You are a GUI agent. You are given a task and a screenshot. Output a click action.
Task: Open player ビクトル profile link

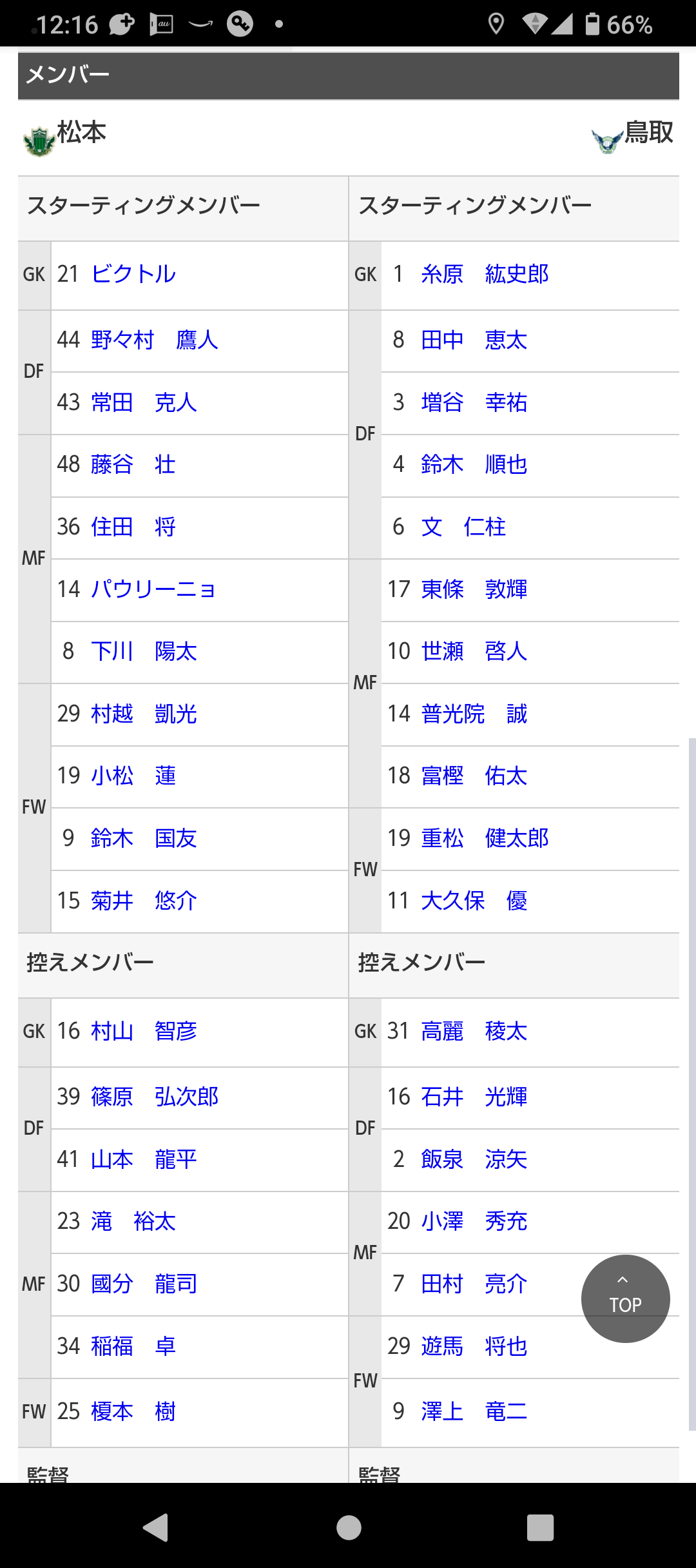tap(133, 274)
